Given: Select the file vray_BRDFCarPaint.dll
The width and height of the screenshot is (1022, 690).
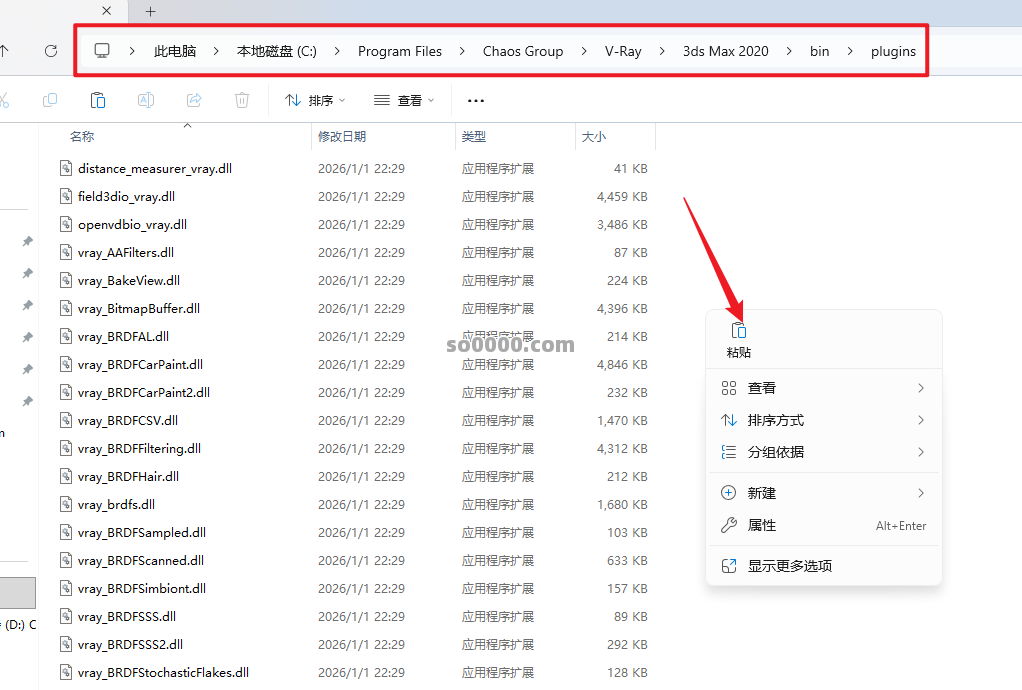Looking at the screenshot, I should click(140, 365).
